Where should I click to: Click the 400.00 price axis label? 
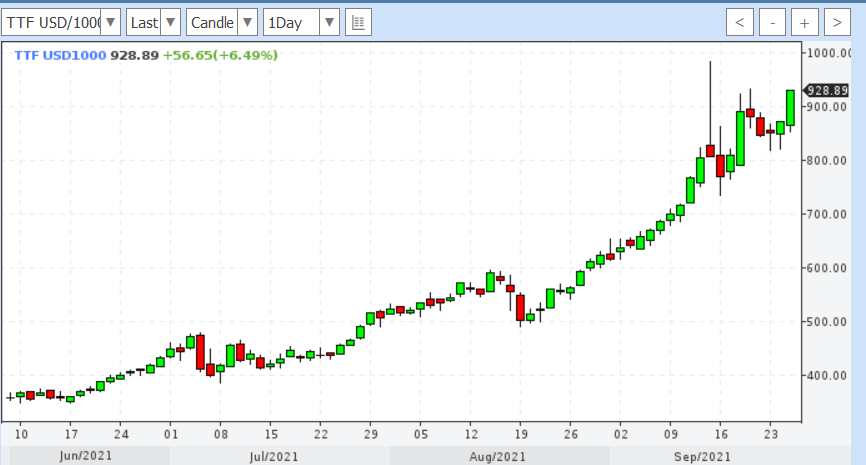[x=826, y=376]
